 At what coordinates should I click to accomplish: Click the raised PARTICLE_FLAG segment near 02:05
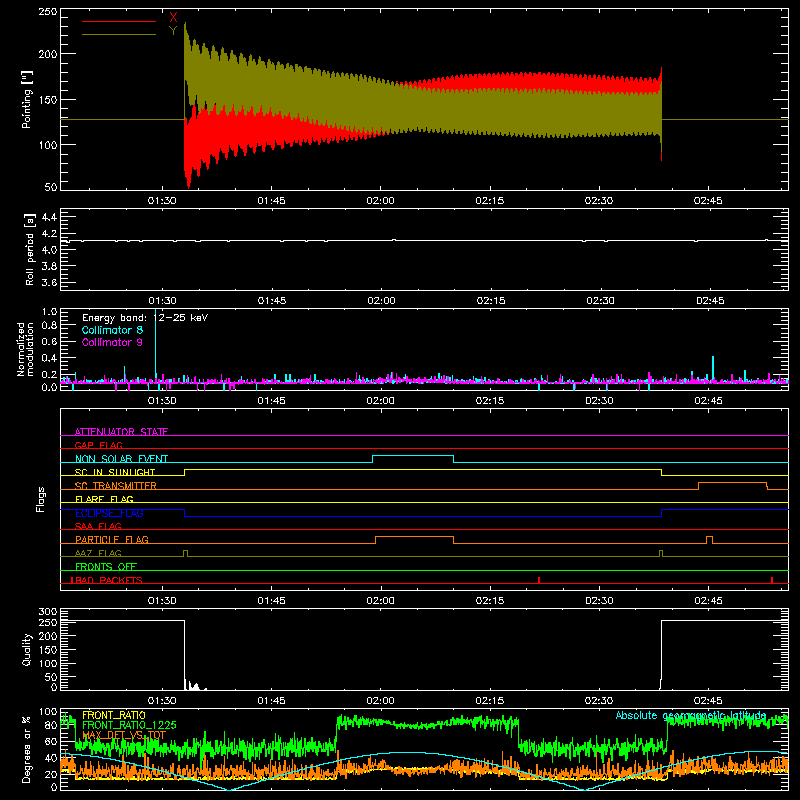414,537
